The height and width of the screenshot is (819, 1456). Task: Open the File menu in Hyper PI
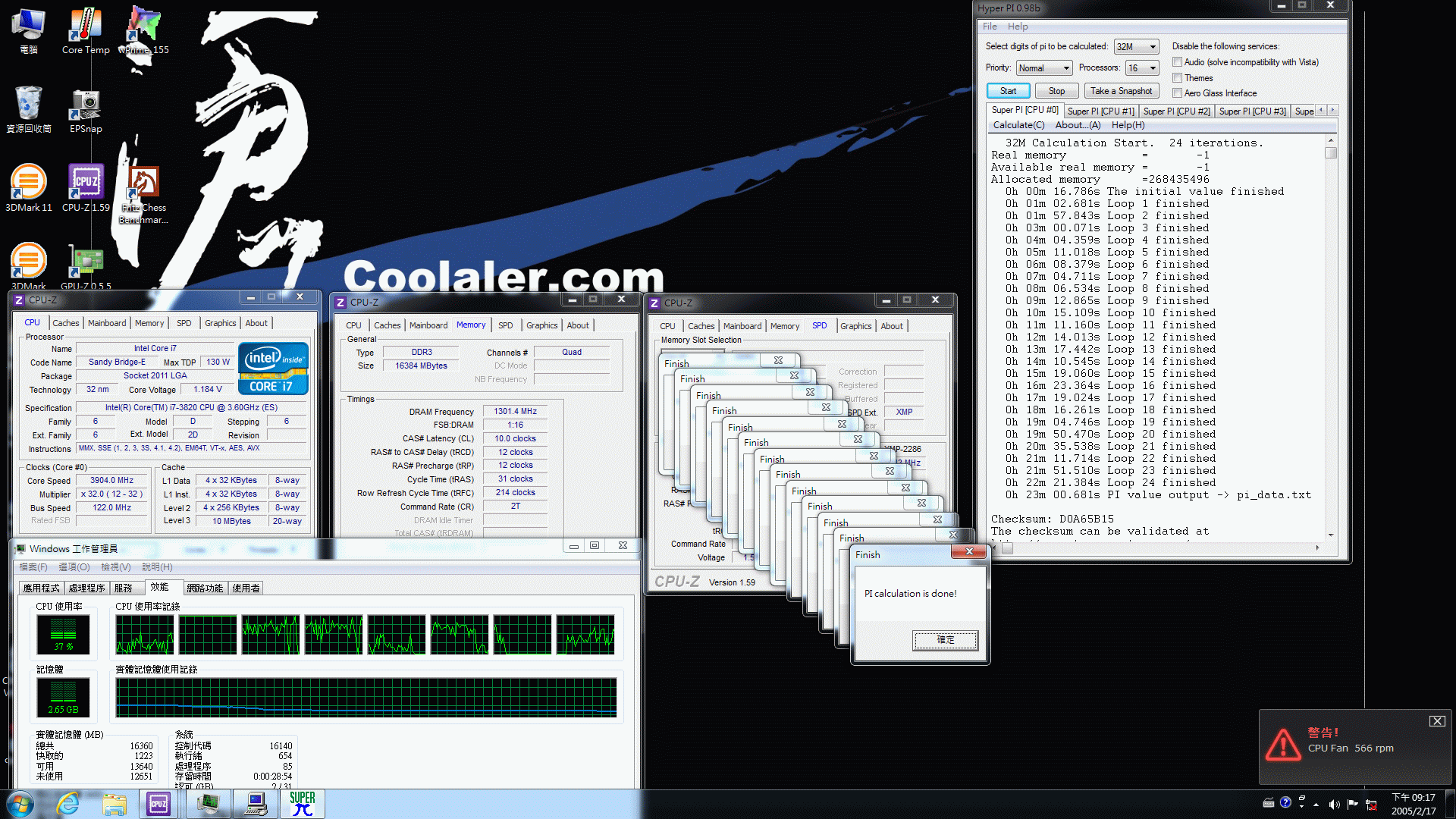tap(990, 27)
